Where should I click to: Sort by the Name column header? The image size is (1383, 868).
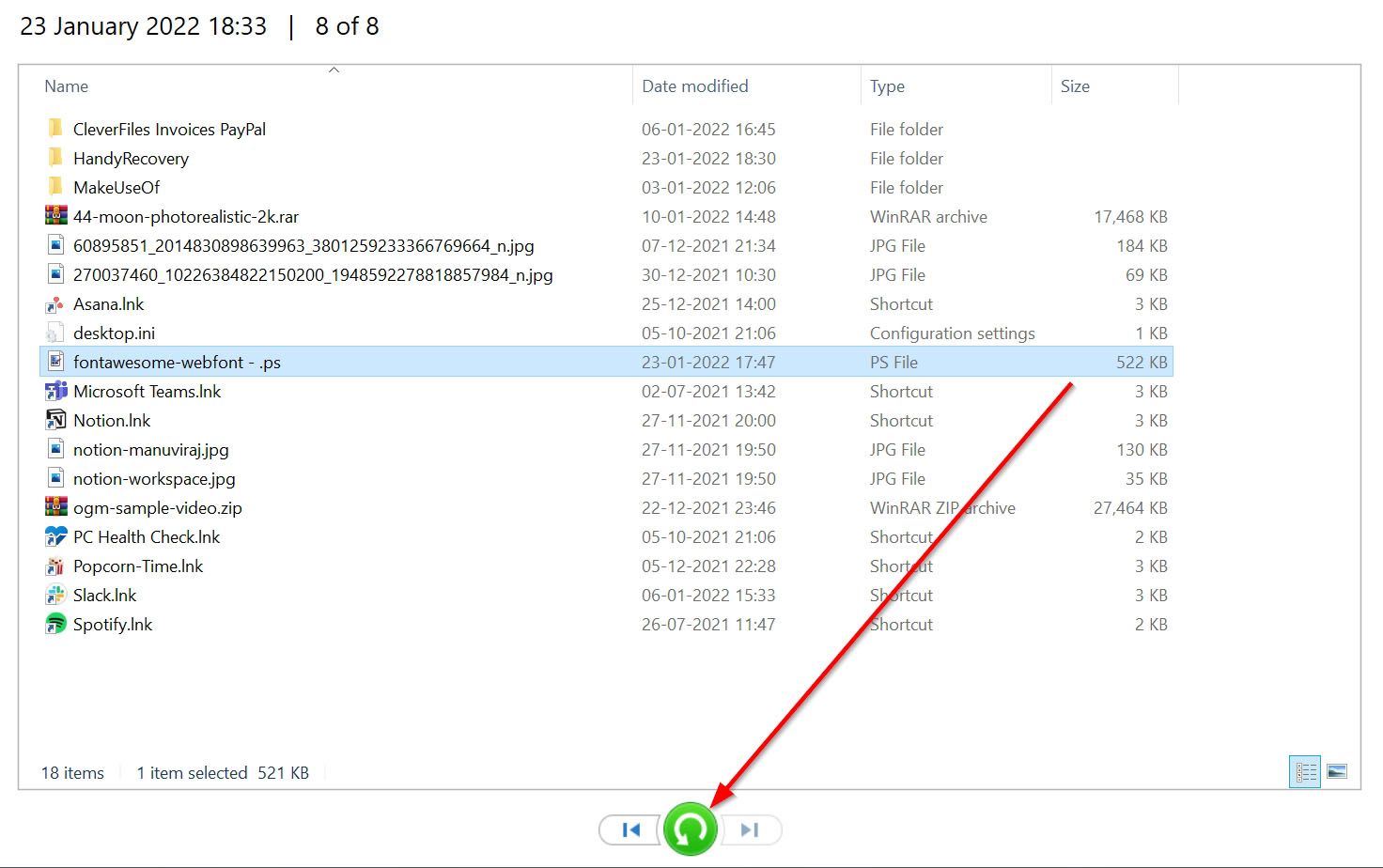(66, 86)
